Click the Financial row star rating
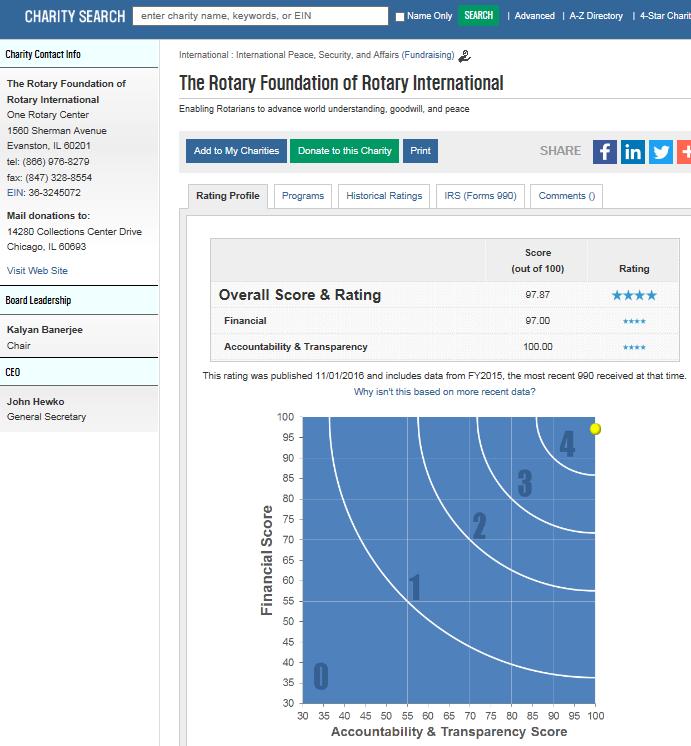Screen dimensions: 691x746 point(634,321)
